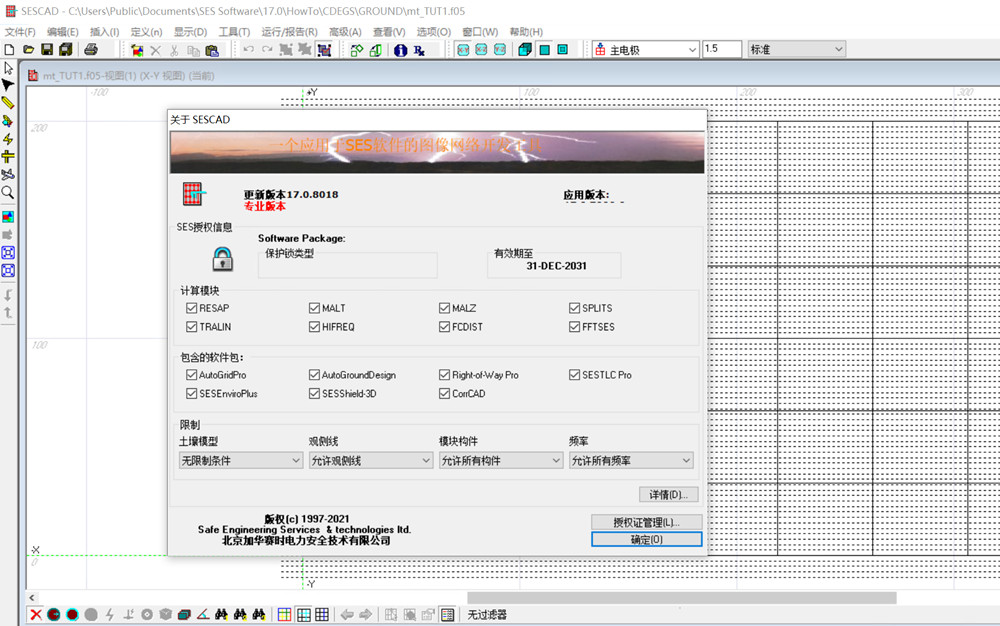Click the red angle measure icon
Viewport: 1000px width, 626px height.
pos(203,615)
